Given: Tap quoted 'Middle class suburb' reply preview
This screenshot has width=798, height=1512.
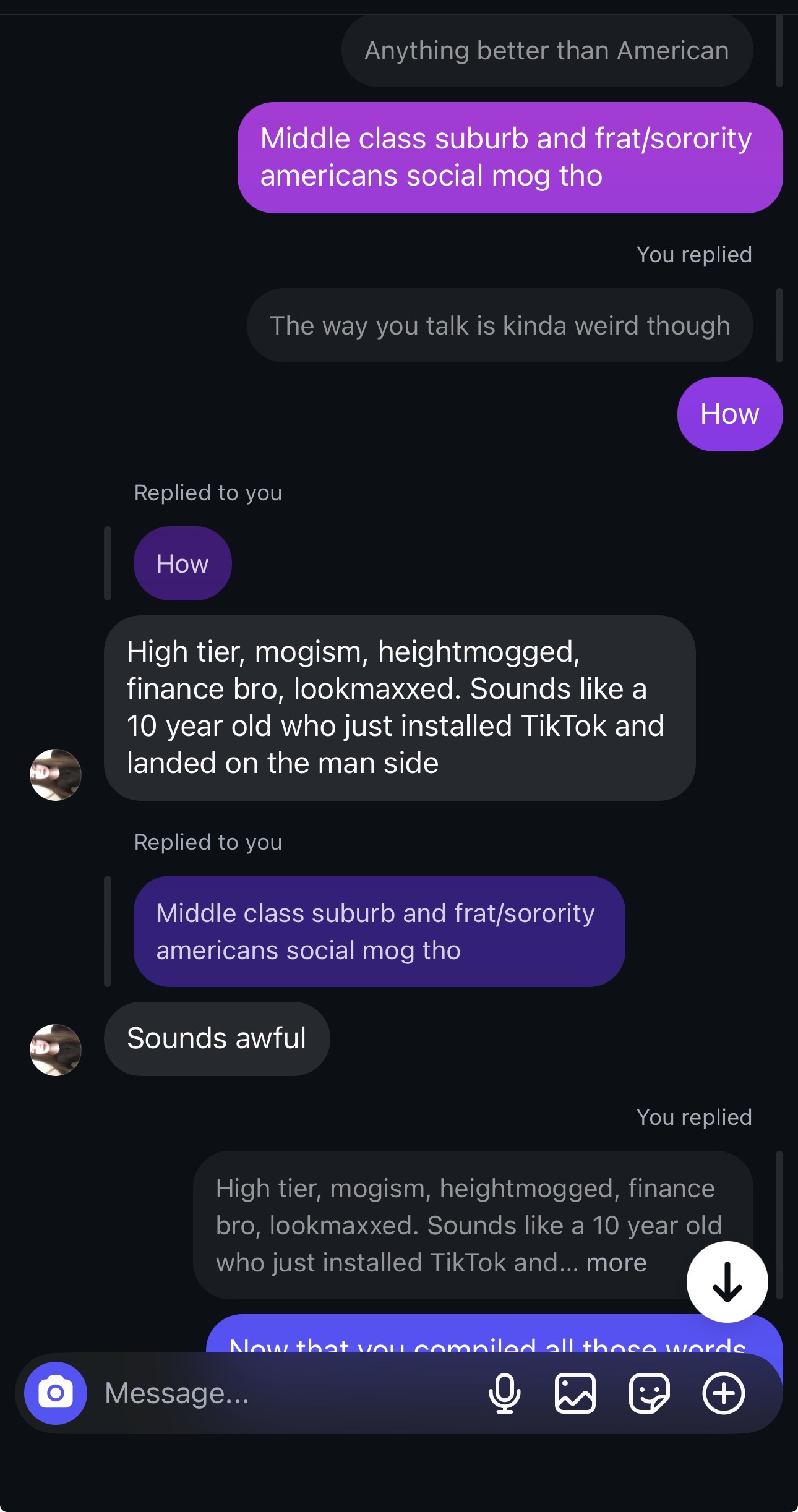Looking at the screenshot, I should pos(379,931).
